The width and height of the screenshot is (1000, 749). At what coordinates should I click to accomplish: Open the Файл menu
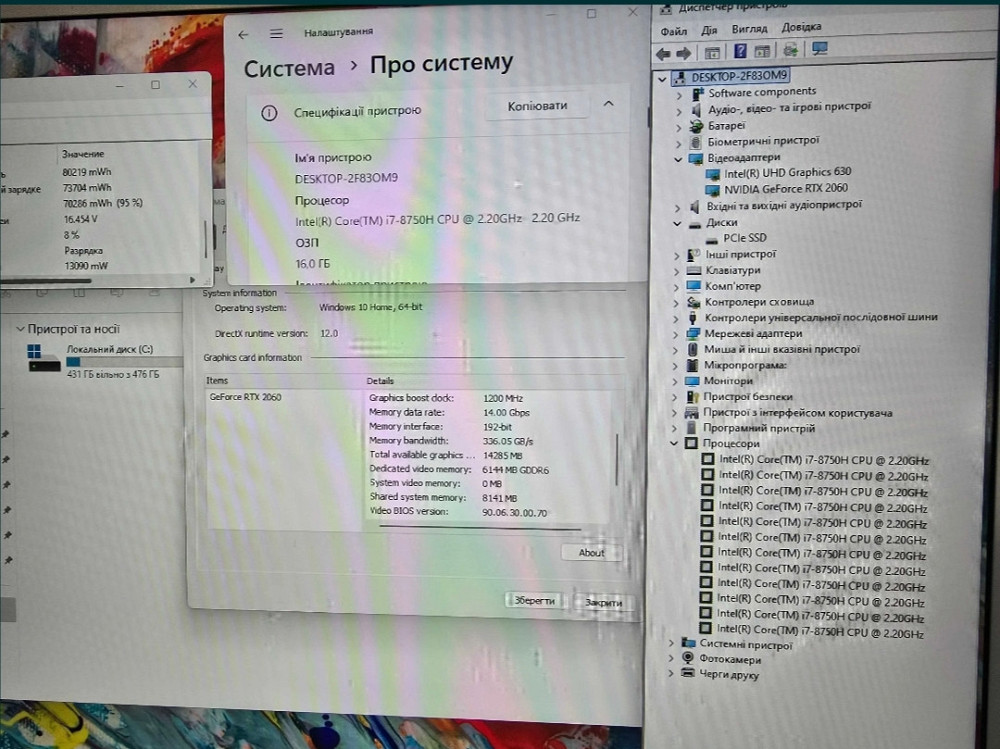(x=673, y=30)
